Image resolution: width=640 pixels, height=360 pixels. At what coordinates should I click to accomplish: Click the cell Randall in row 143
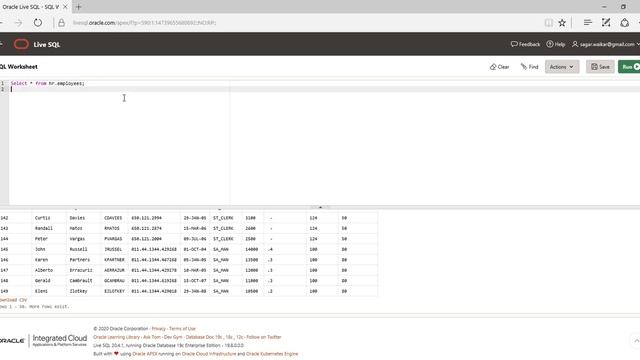click(x=44, y=228)
